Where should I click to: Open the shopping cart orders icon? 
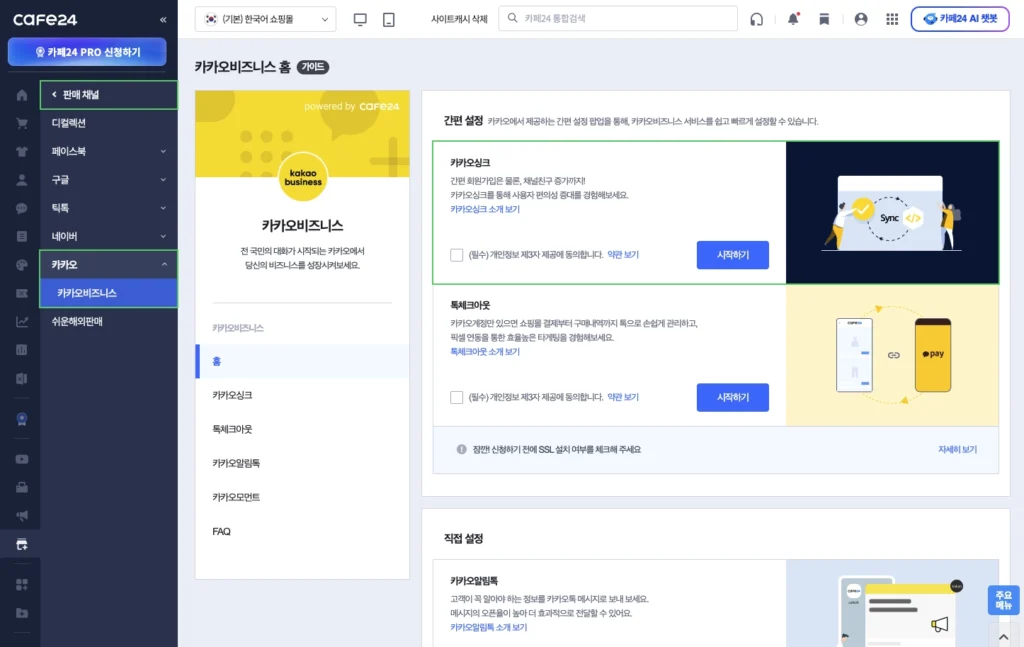coord(21,124)
